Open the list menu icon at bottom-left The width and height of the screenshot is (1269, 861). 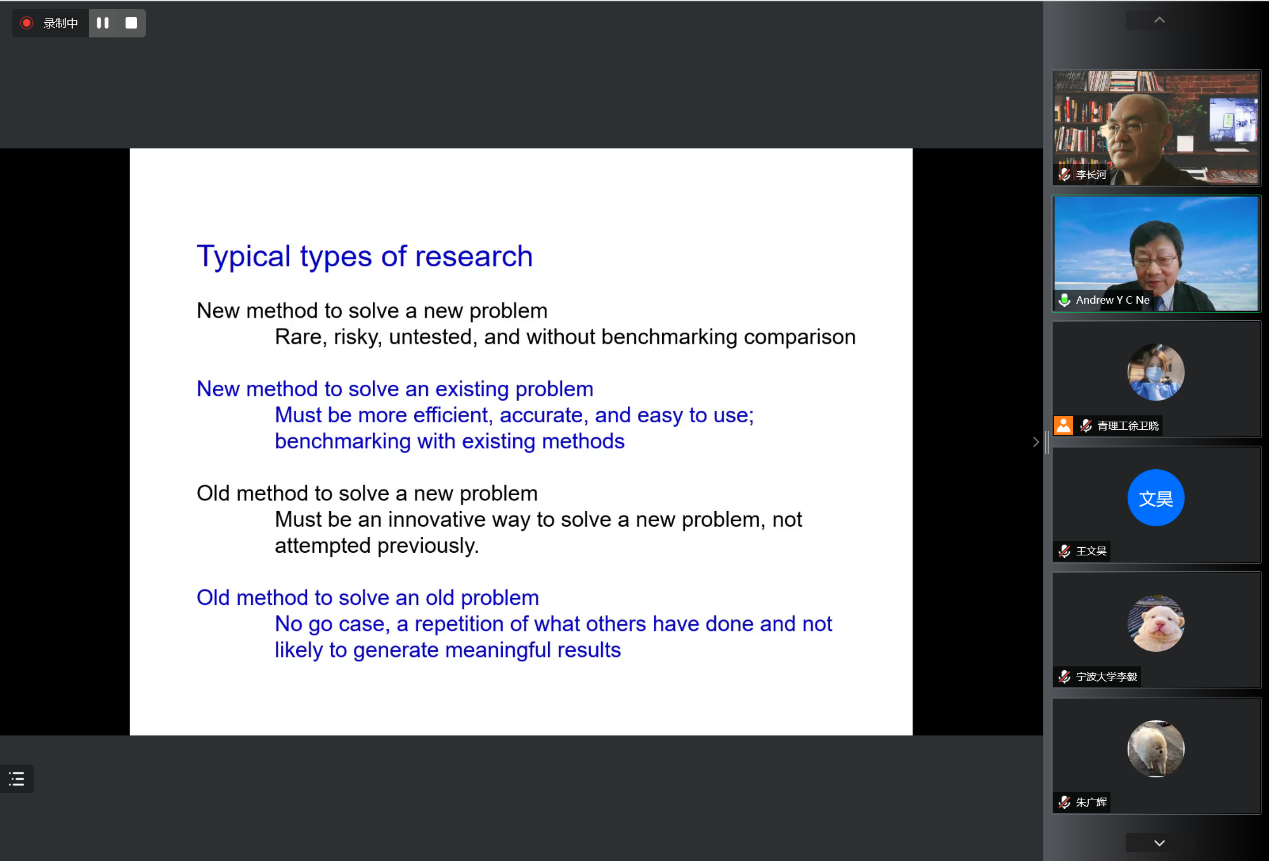point(17,779)
